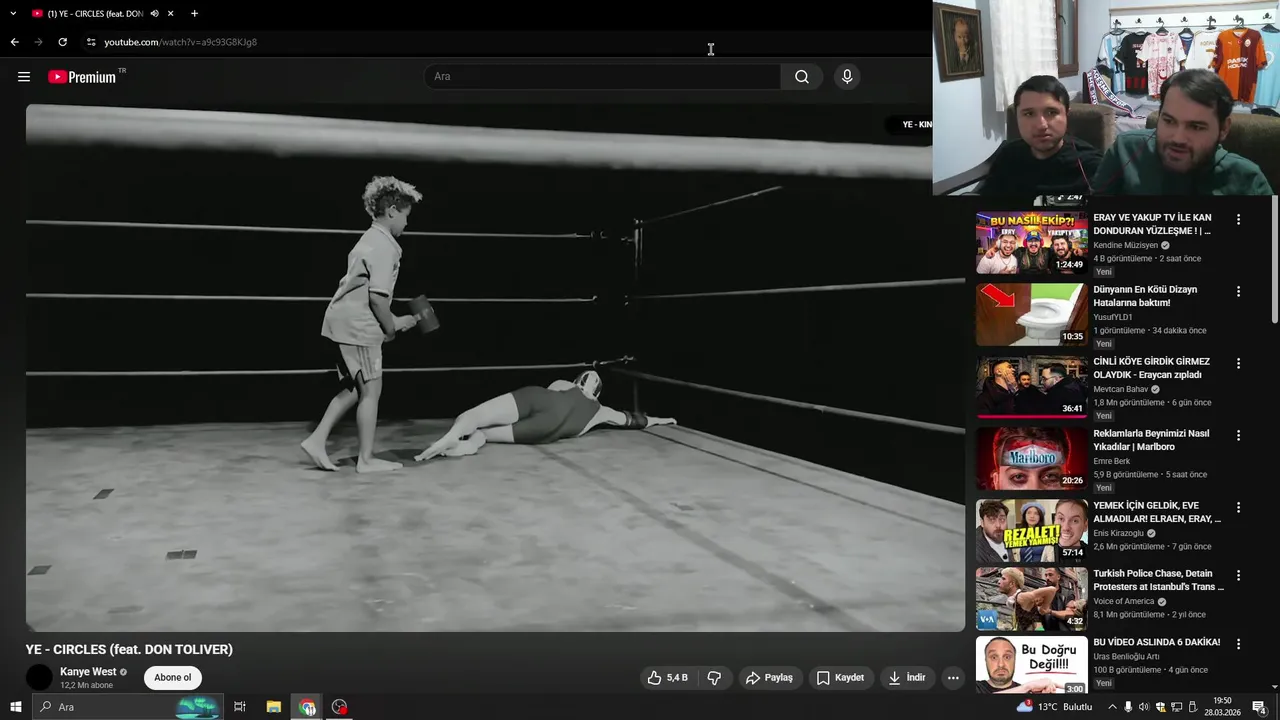Open ERAY VE YAKUP TV video thumbnail
Viewport: 1280px width, 720px height.
pyautogui.click(x=1031, y=242)
